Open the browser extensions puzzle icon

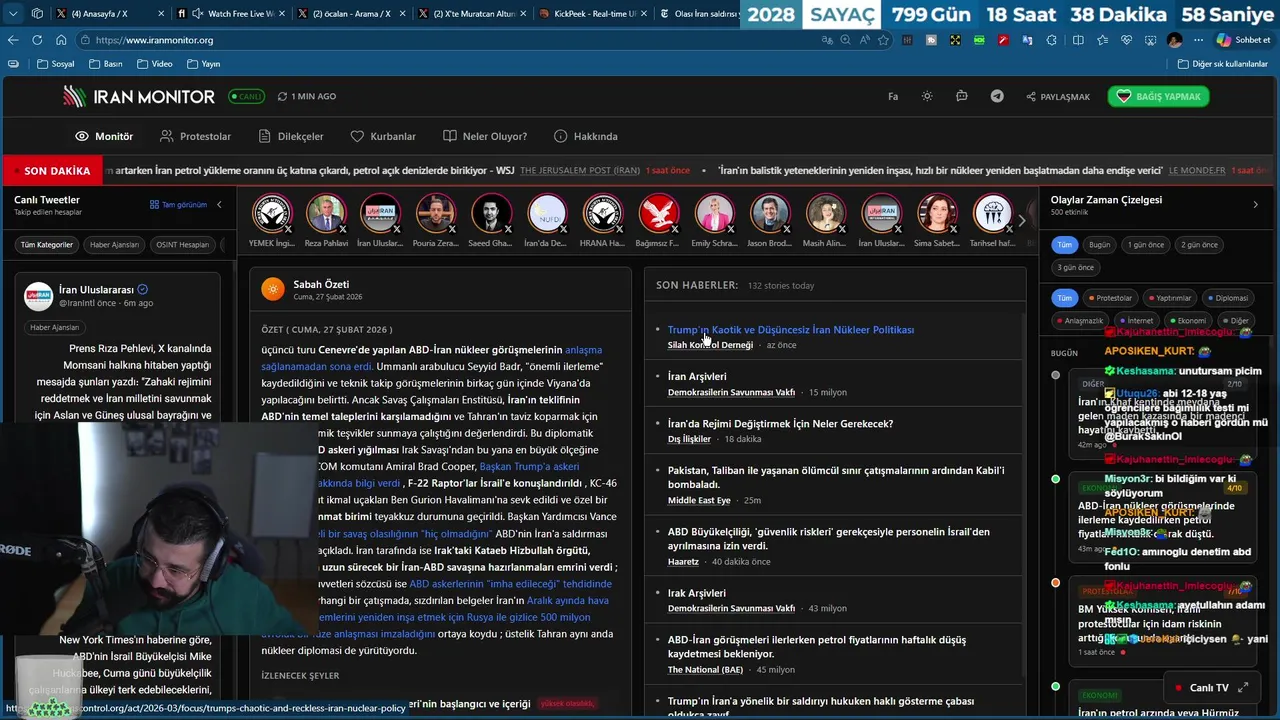[1051, 40]
